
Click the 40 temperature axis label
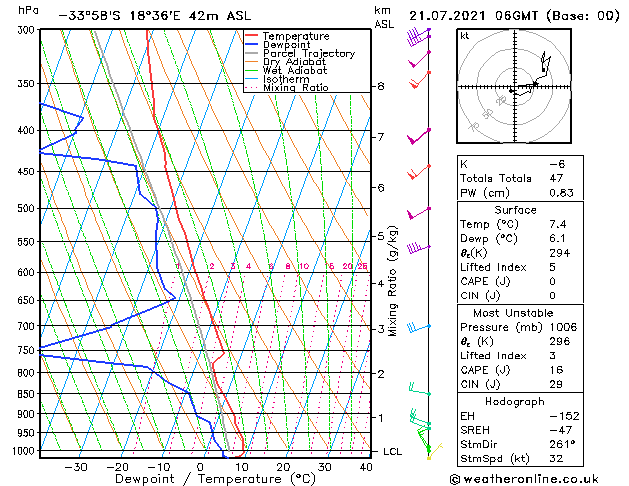pyautogui.click(x=366, y=467)
